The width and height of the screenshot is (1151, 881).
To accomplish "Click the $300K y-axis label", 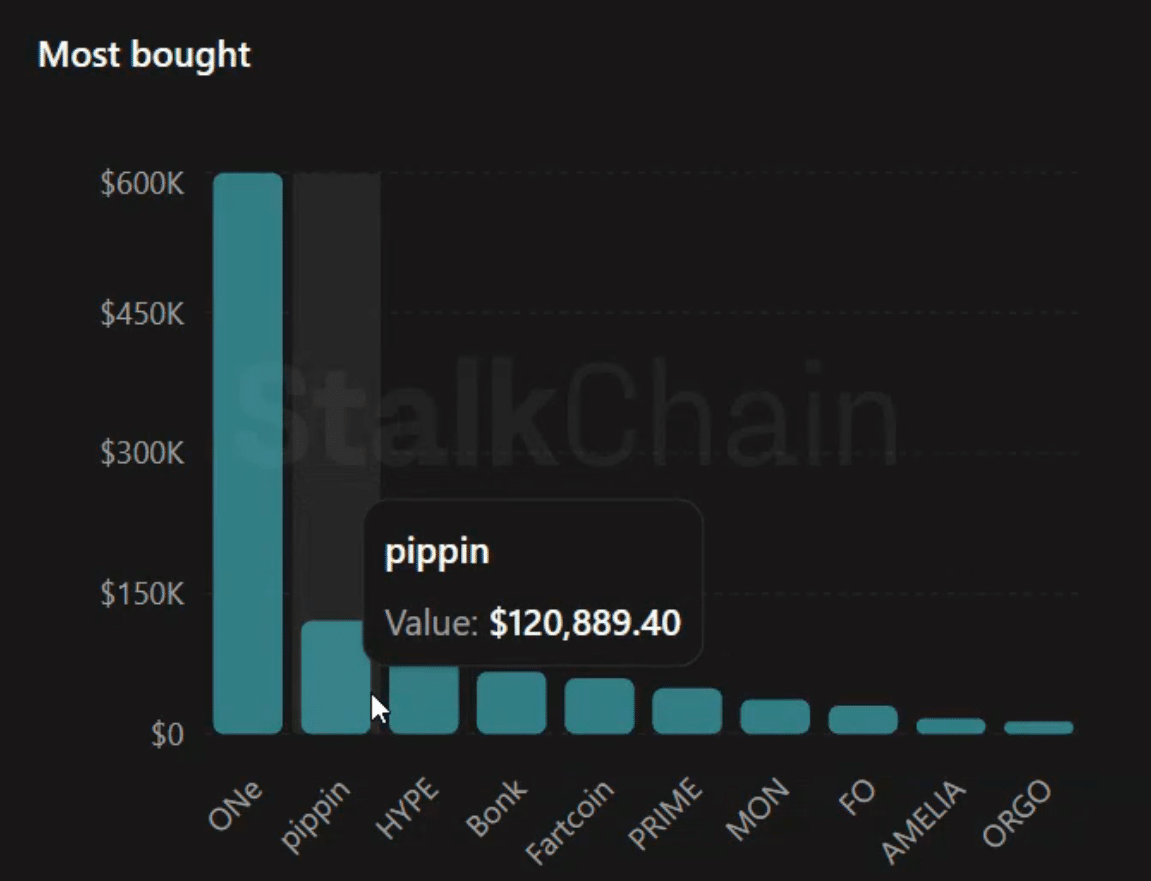I will pyautogui.click(x=142, y=454).
